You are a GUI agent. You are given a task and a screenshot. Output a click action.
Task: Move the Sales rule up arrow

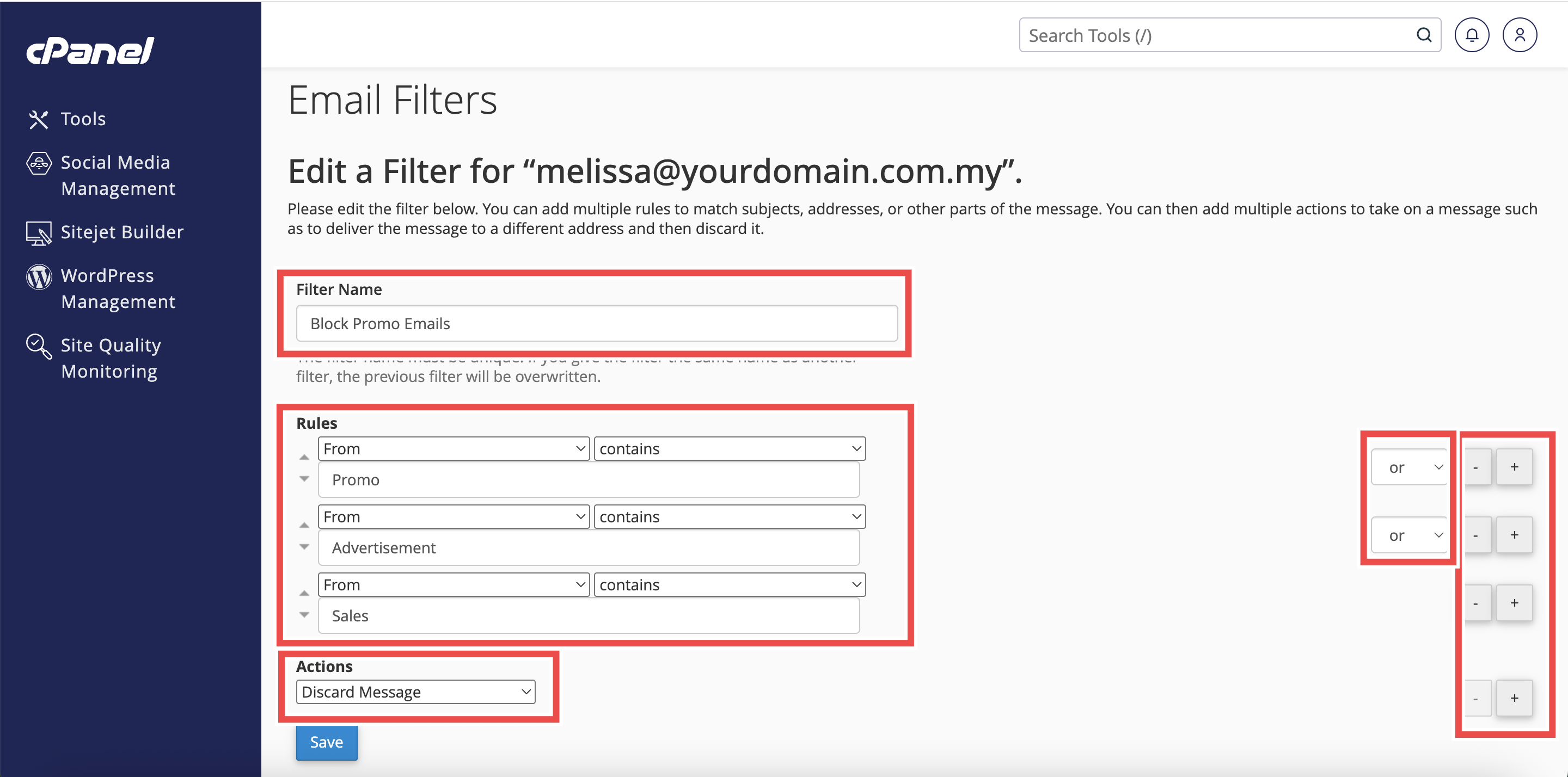coord(304,593)
